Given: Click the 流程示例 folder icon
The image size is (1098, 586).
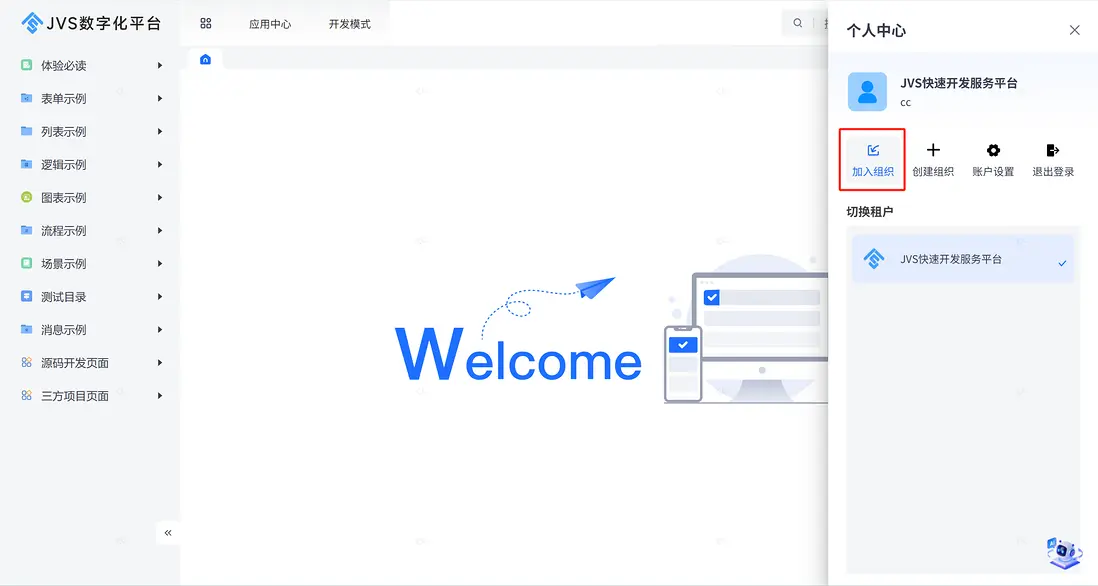Looking at the screenshot, I should 27,230.
